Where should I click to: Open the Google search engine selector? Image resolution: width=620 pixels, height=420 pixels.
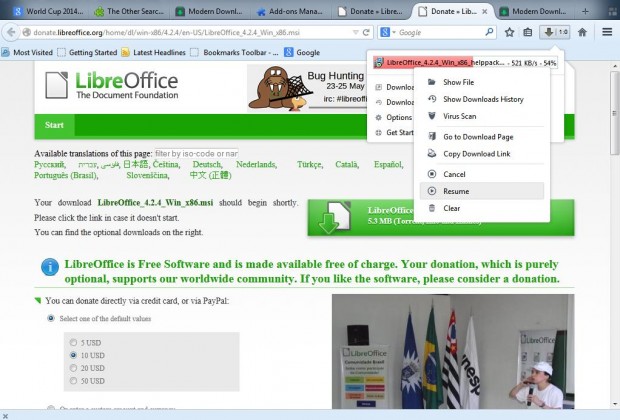(387, 32)
